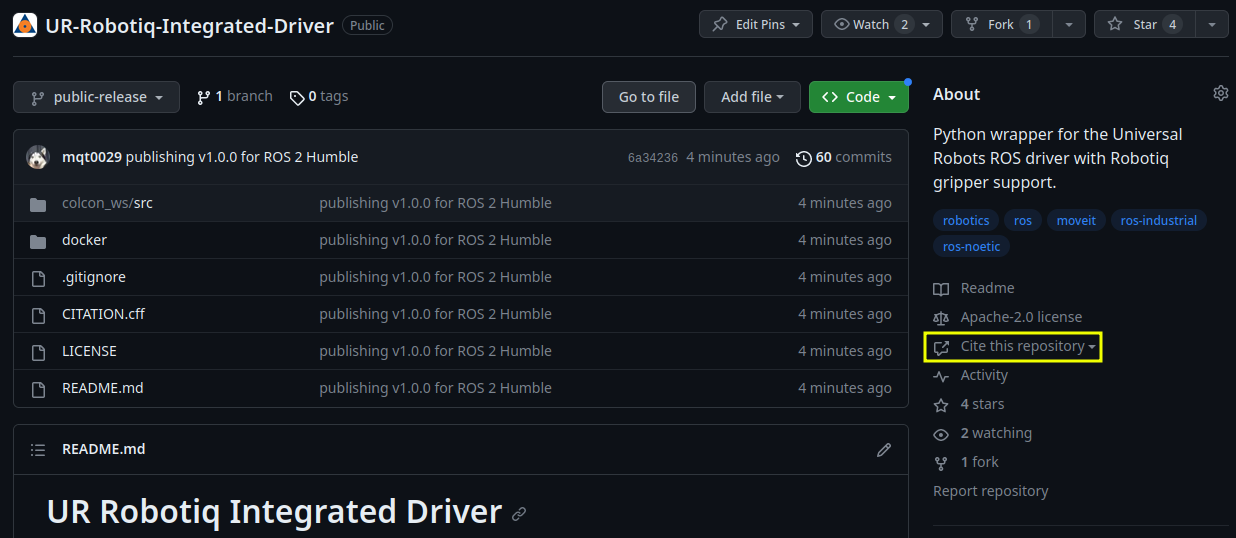Select the robotics topic tag

pyautogui.click(x=966, y=220)
